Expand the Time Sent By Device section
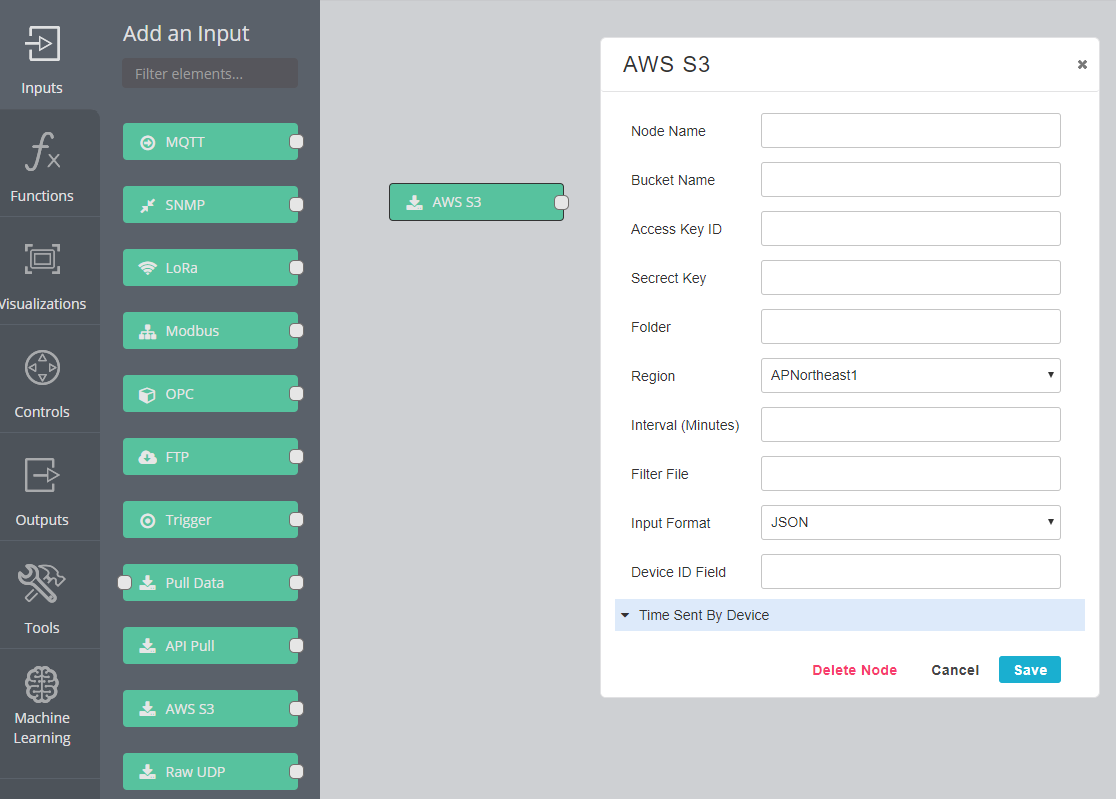The height and width of the screenshot is (799, 1116). tap(849, 615)
